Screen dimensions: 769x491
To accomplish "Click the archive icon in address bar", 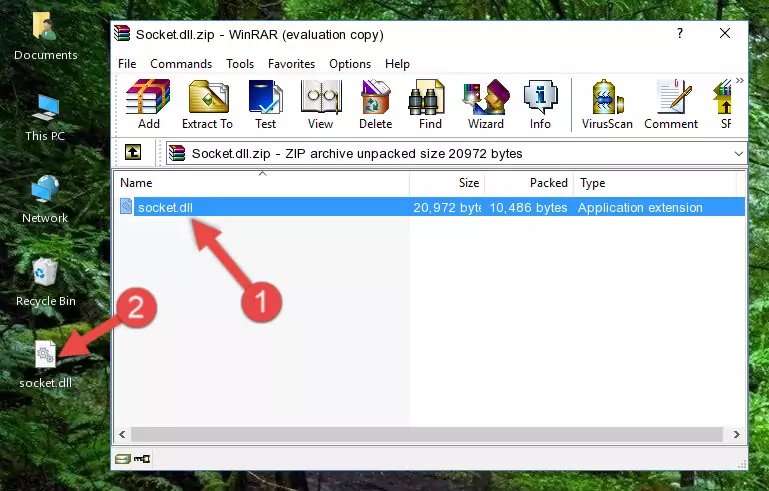I will pos(177,154).
